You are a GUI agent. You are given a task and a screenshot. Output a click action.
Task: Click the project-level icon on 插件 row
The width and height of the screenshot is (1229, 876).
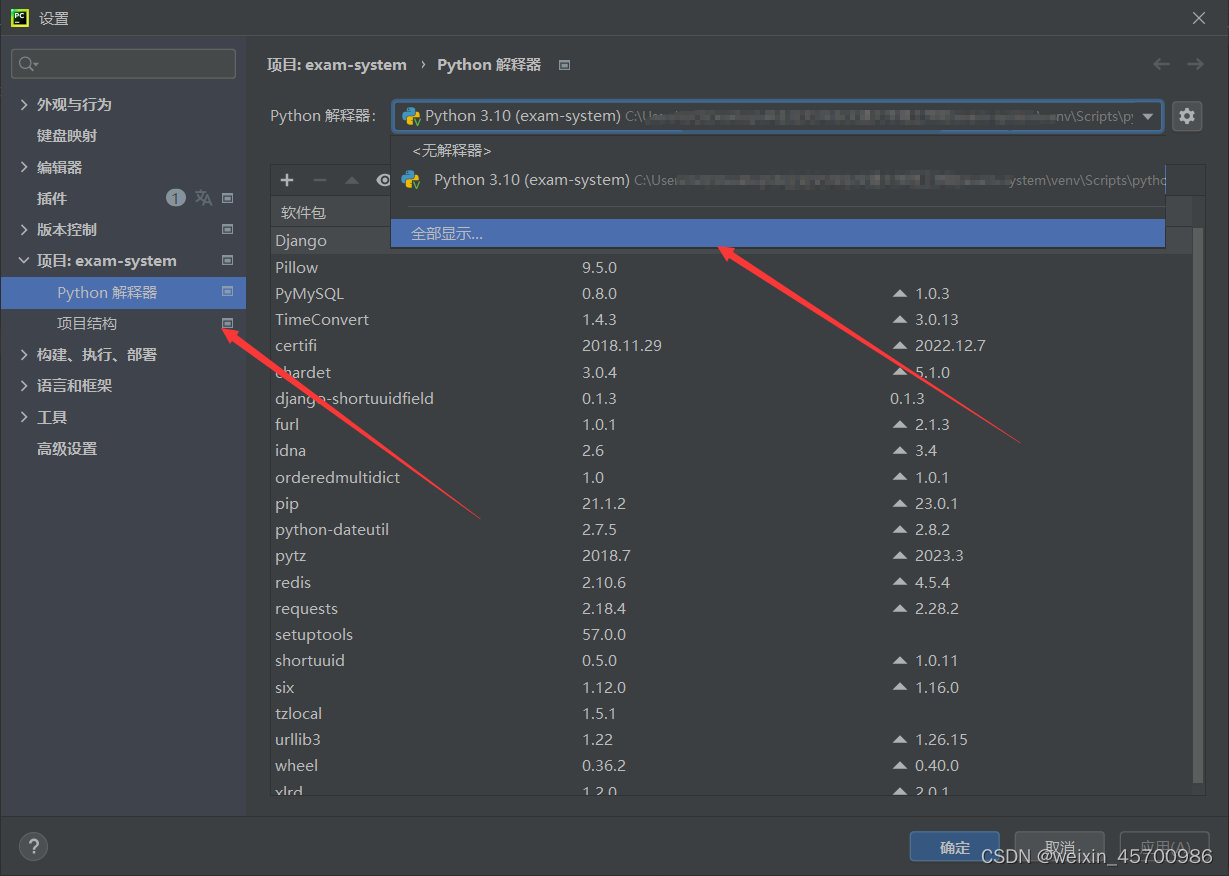227,198
